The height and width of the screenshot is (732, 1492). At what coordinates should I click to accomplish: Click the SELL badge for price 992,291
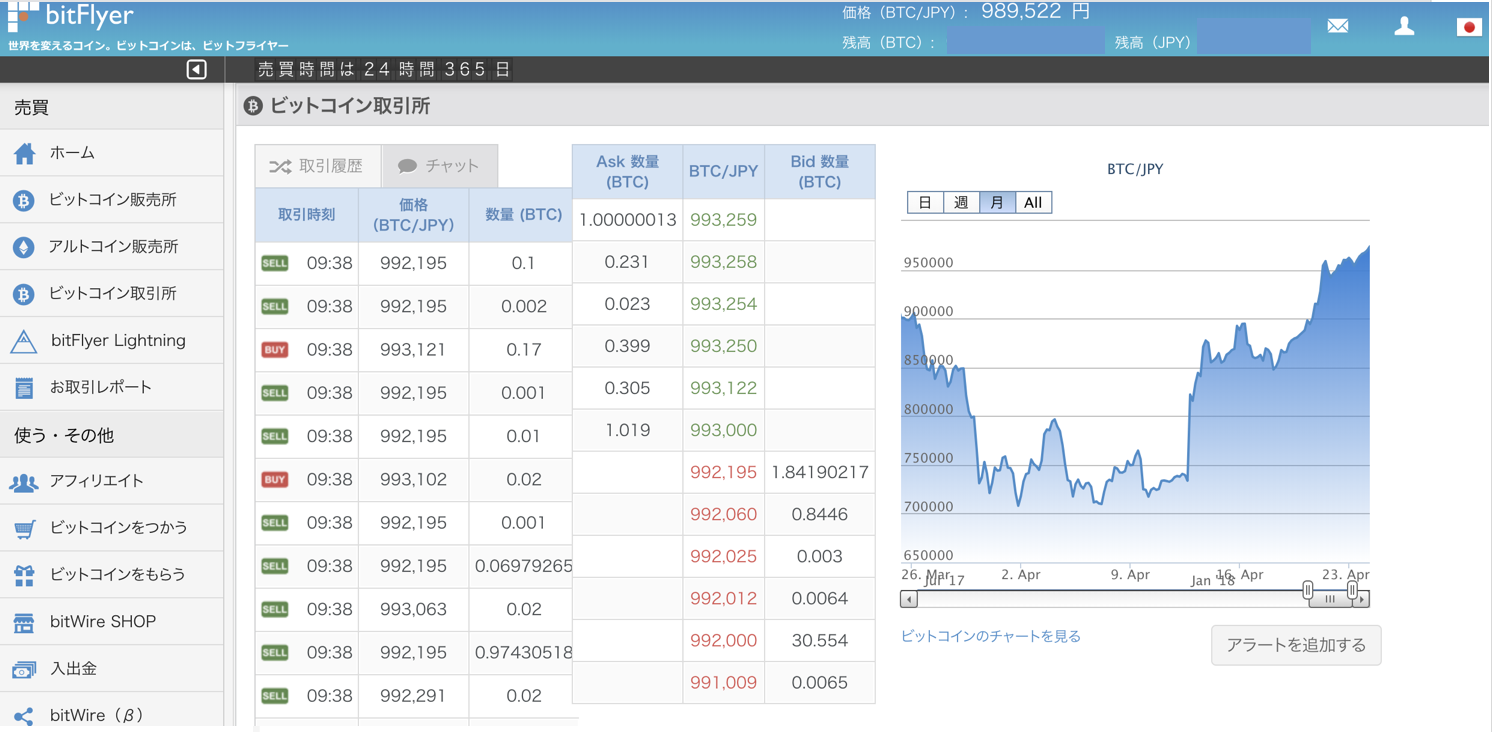click(275, 696)
